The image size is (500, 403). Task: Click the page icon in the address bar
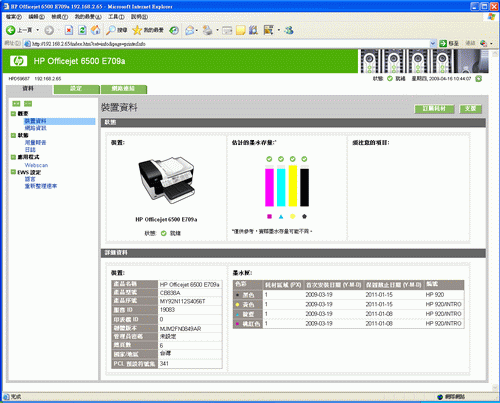[27, 44]
